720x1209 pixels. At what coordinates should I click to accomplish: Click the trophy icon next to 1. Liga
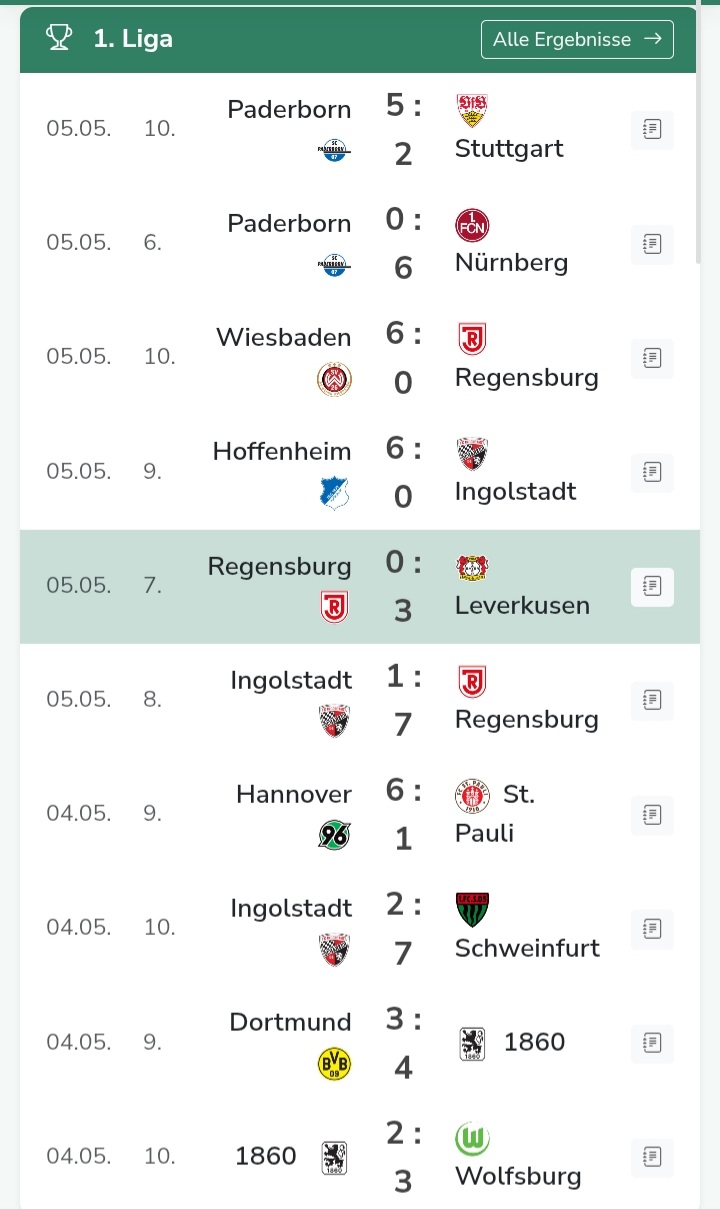point(59,39)
